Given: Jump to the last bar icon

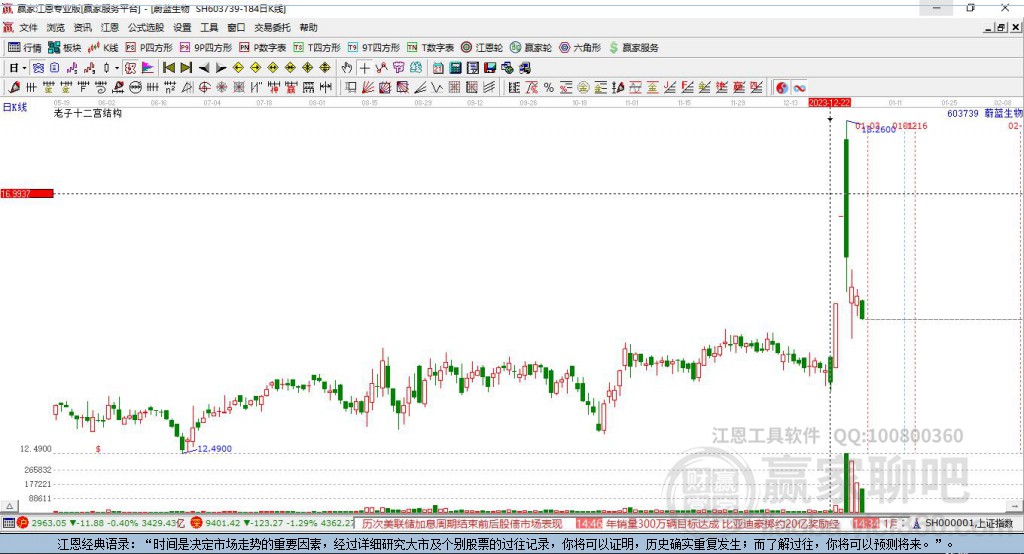Looking at the screenshot, I should point(186,68).
